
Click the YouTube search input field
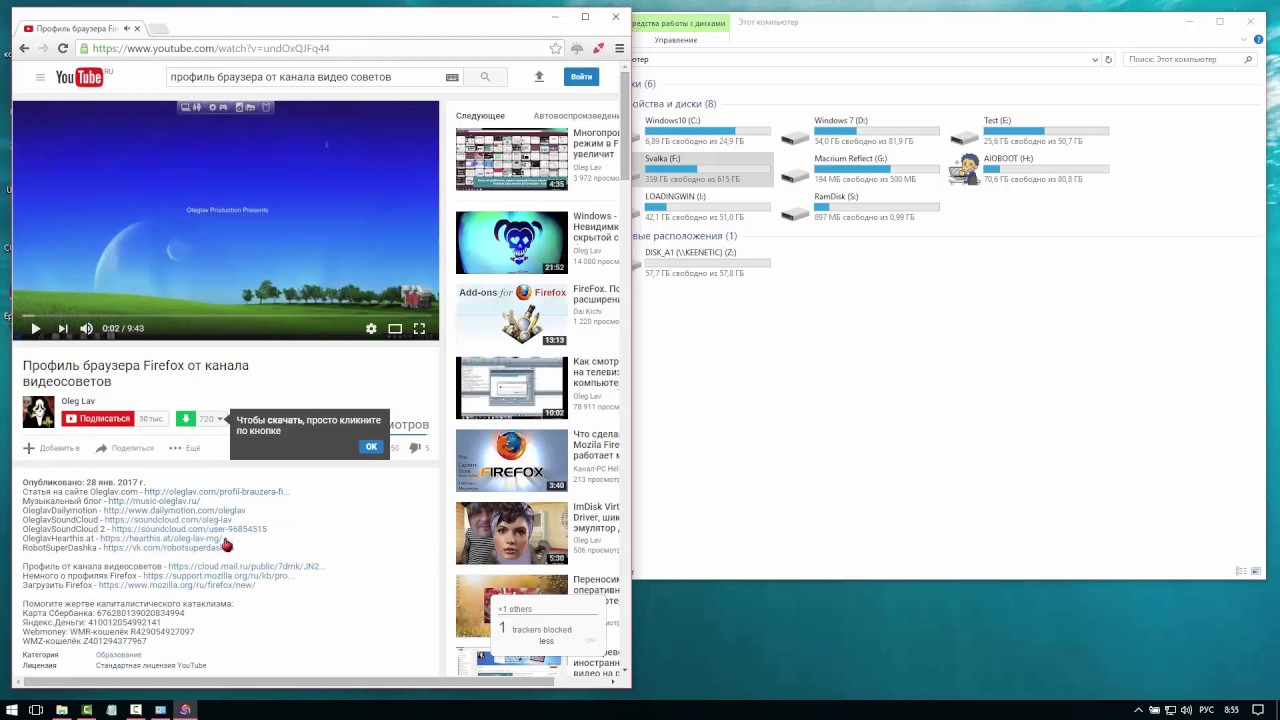(305, 77)
